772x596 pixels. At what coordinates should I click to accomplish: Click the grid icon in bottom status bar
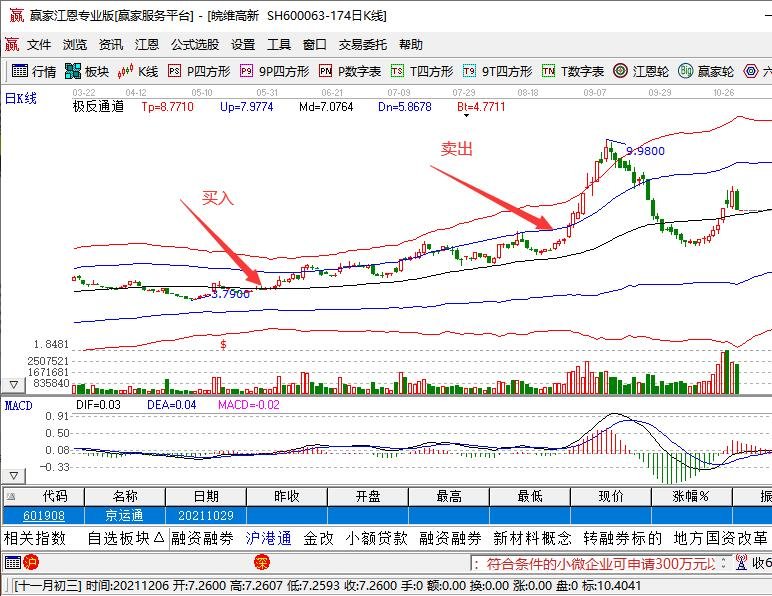(x=12, y=562)
